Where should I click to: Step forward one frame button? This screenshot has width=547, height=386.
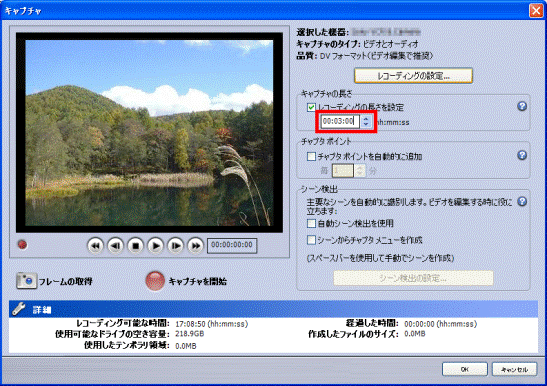pos(176,246)
